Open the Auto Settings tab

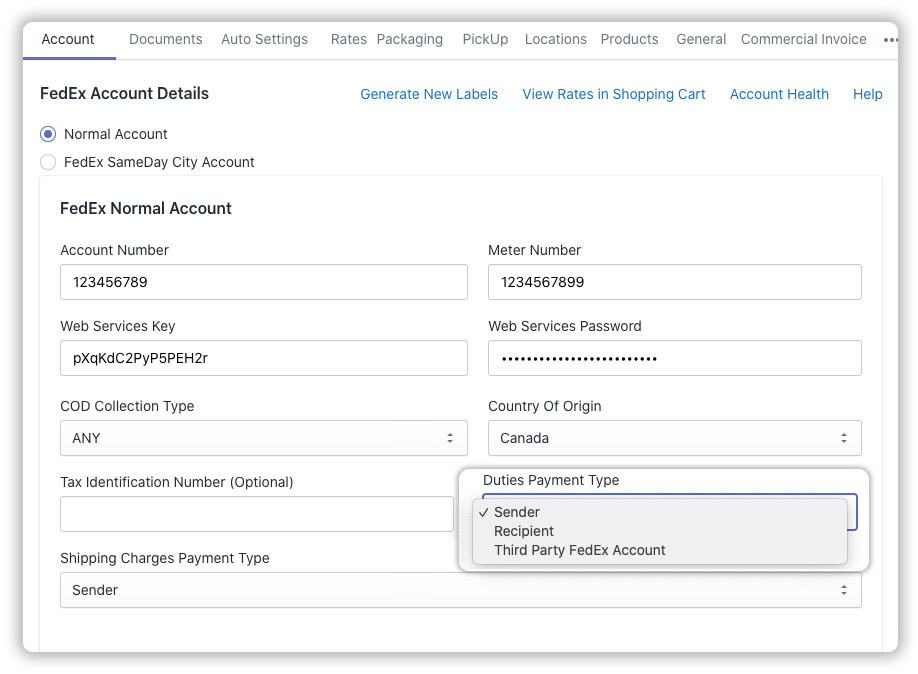265,39
